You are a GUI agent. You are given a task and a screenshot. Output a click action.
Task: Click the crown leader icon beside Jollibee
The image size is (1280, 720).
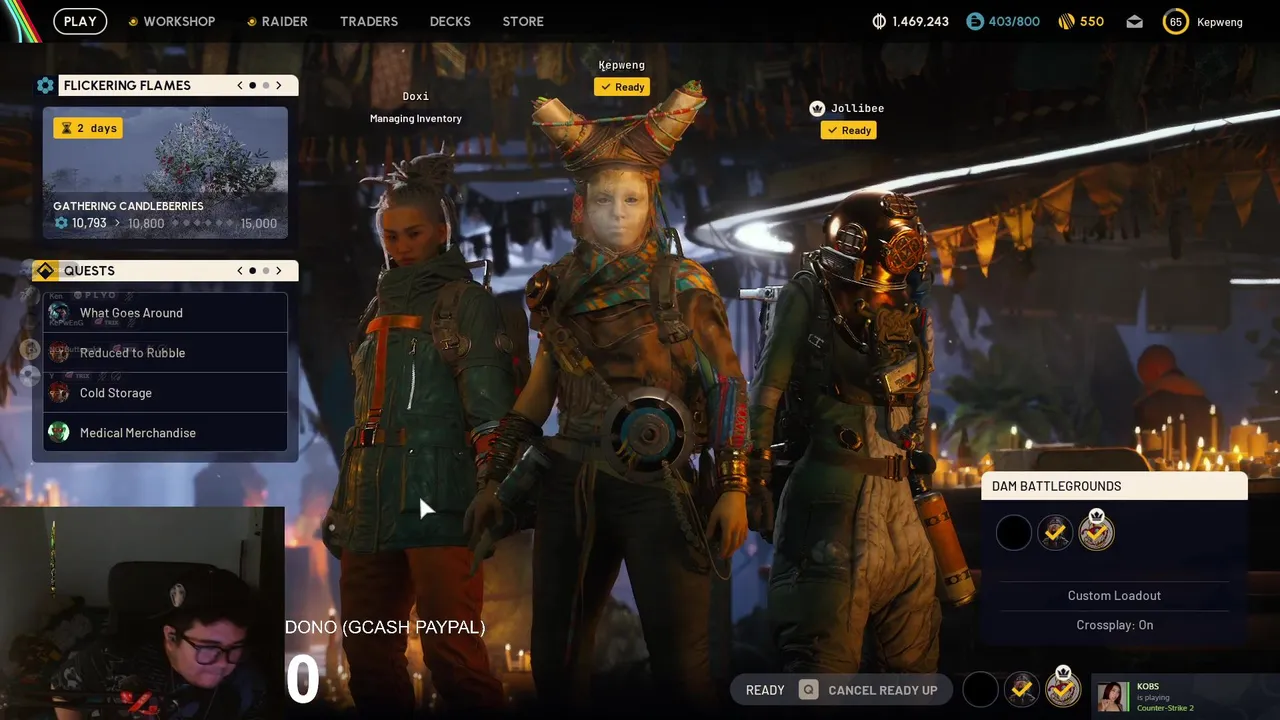tap(817, 108)
